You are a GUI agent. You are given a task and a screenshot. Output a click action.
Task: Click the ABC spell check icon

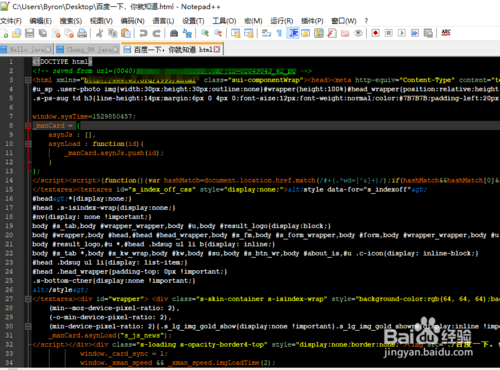tap(446, 33)
